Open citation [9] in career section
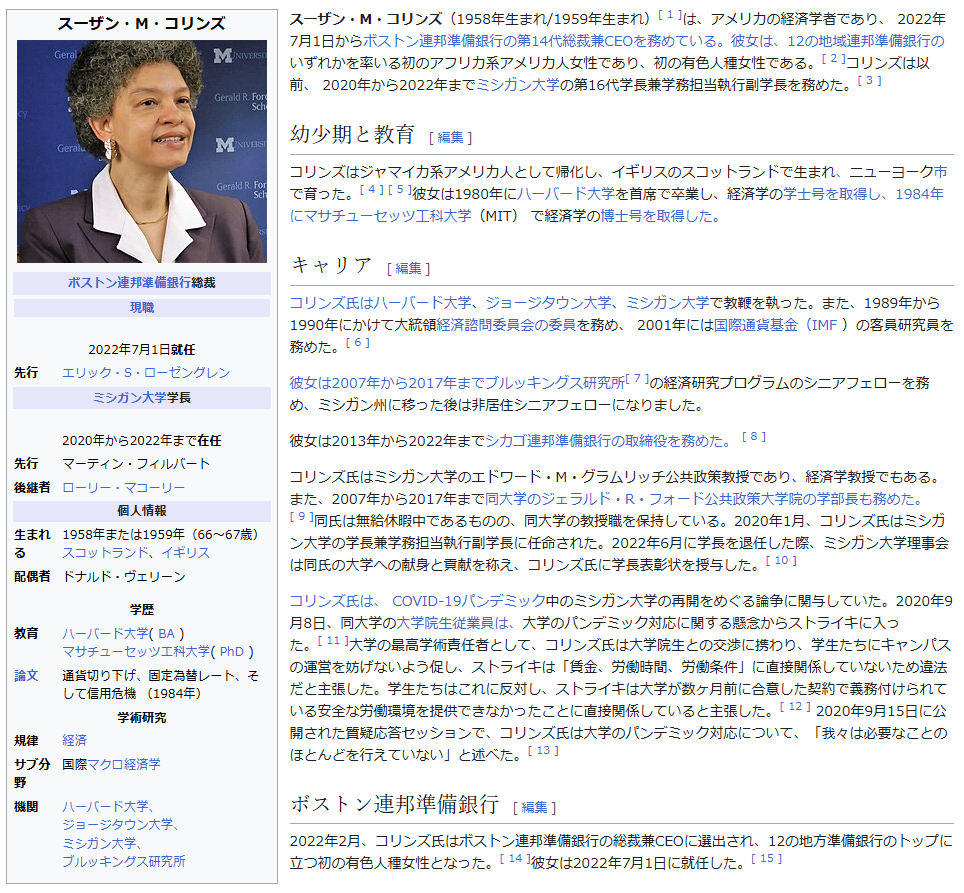The width and height of the screenshot is (964, 893). [x=301, y=517]
